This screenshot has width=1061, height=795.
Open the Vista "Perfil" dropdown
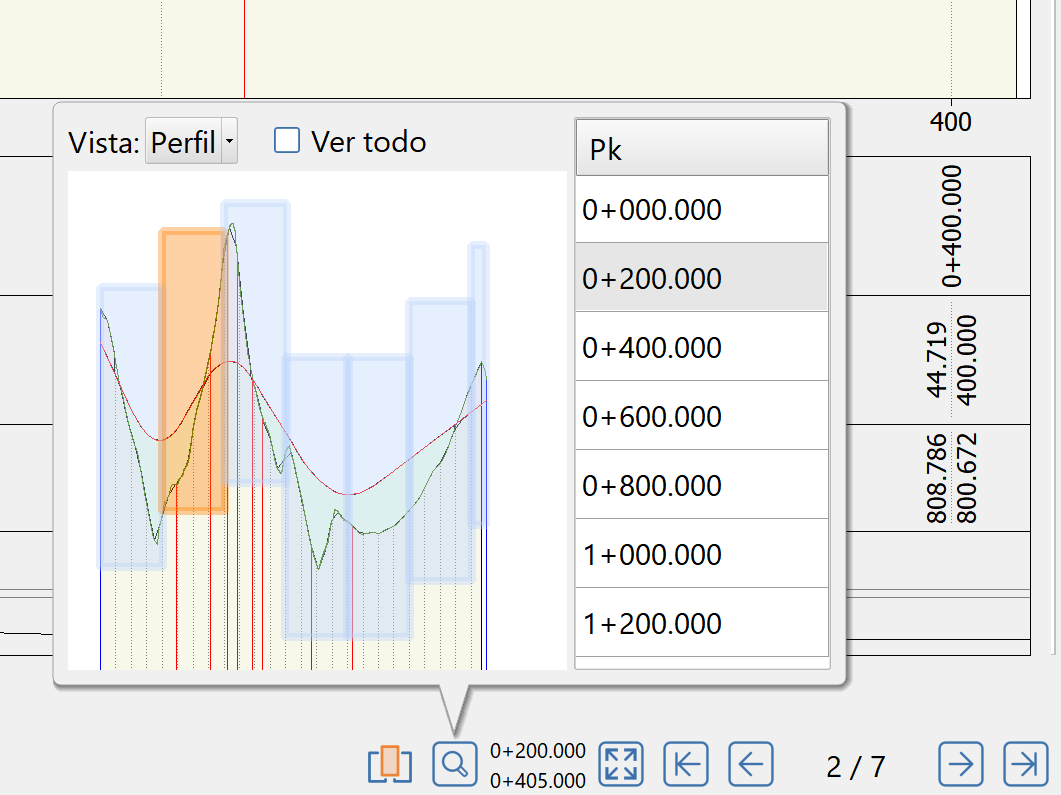point(191,143)
